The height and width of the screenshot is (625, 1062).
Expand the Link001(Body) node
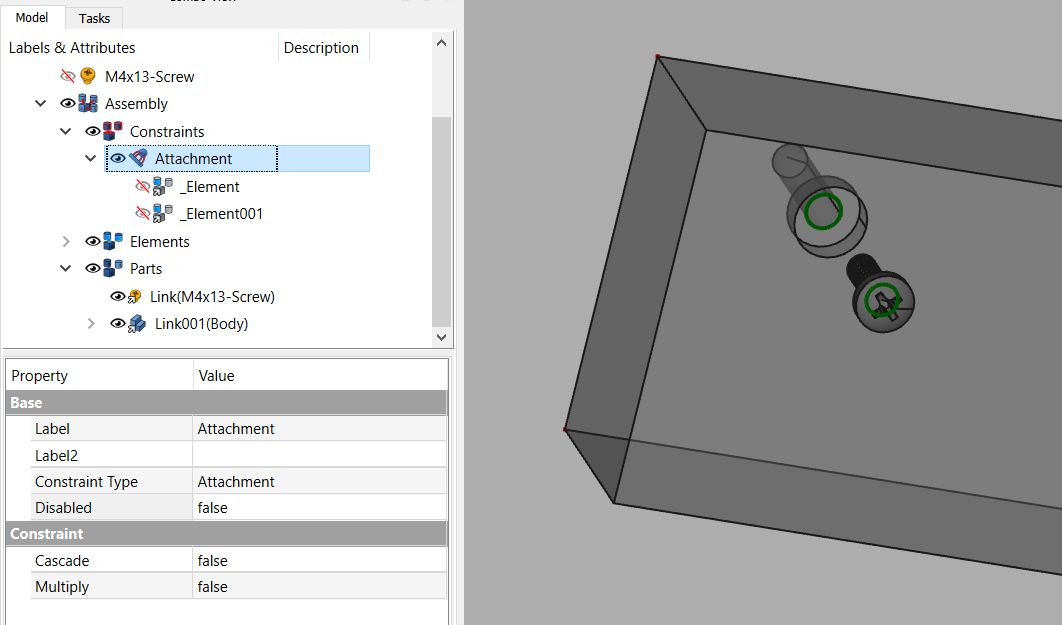click(x=90, y=323)
